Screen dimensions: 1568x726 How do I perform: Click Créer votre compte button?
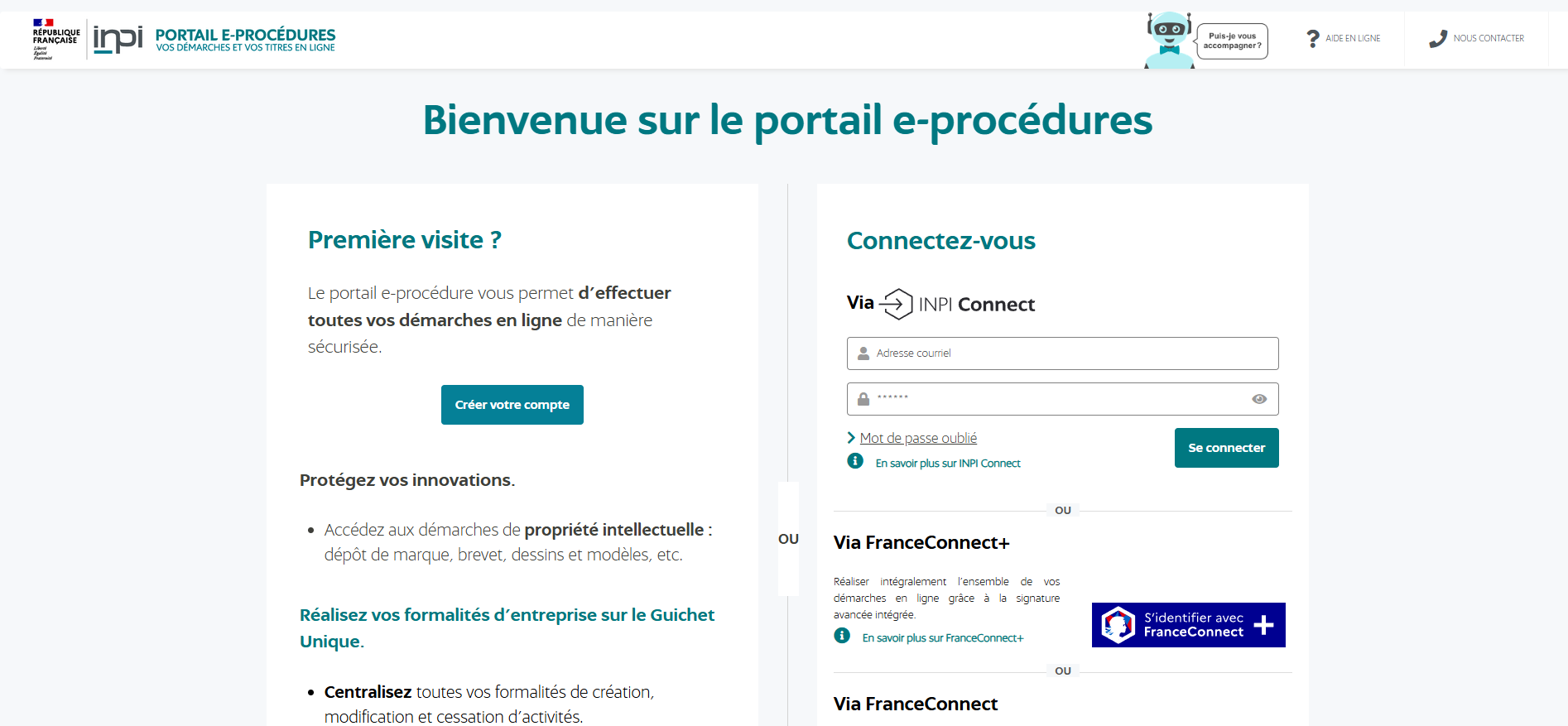tap(512, 405)
